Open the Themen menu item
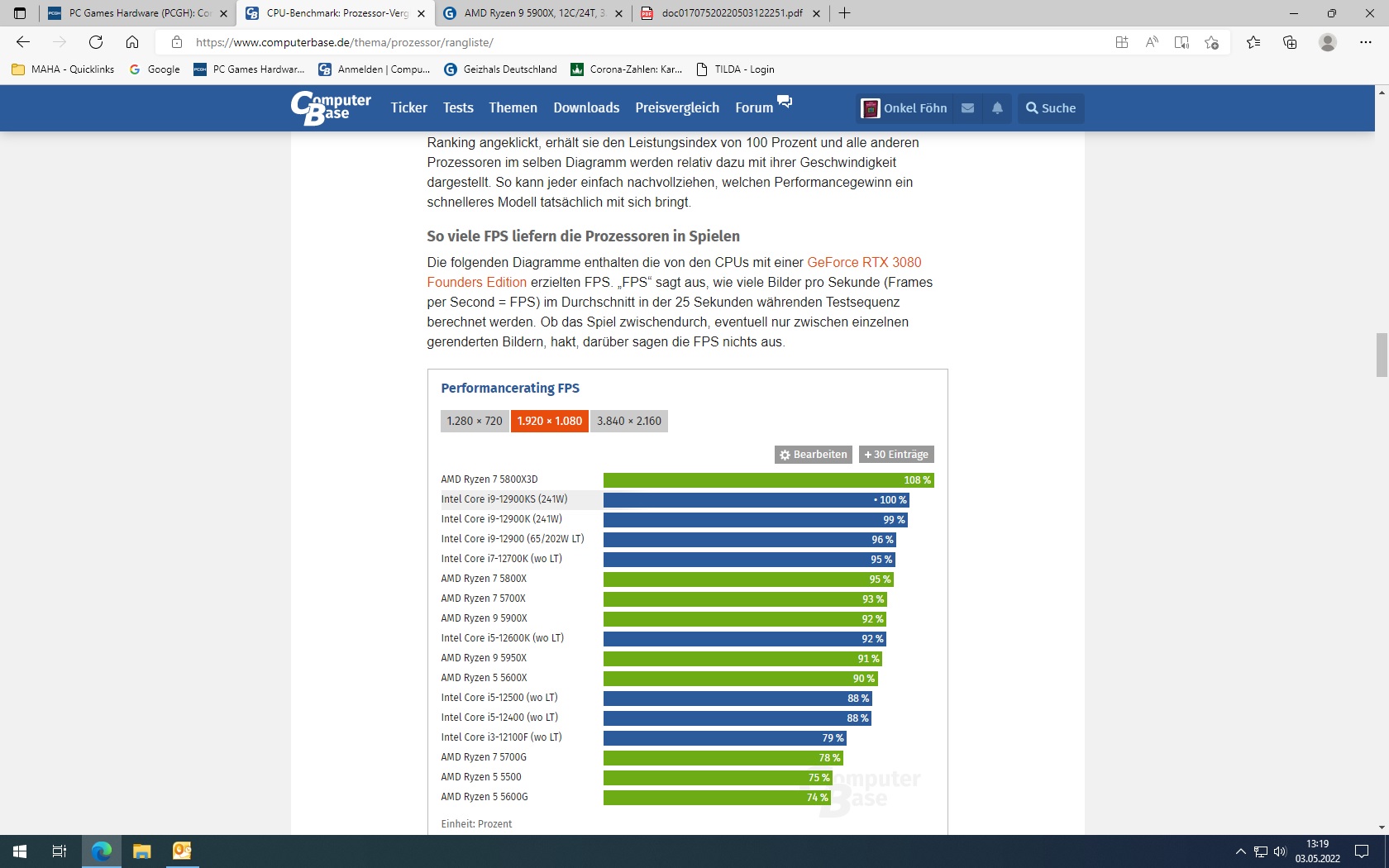The width and height of the screenshot is (1389, 868). coord(513,107)
